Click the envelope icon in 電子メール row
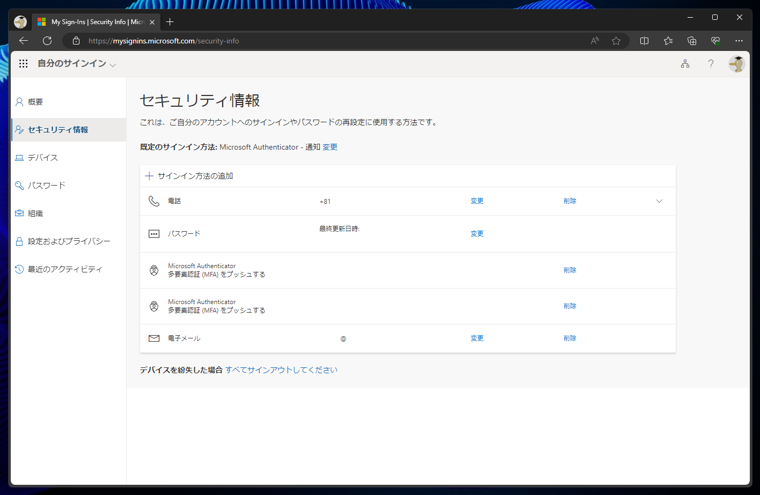This screenshot has height=495, width=760. click(154, 338)
